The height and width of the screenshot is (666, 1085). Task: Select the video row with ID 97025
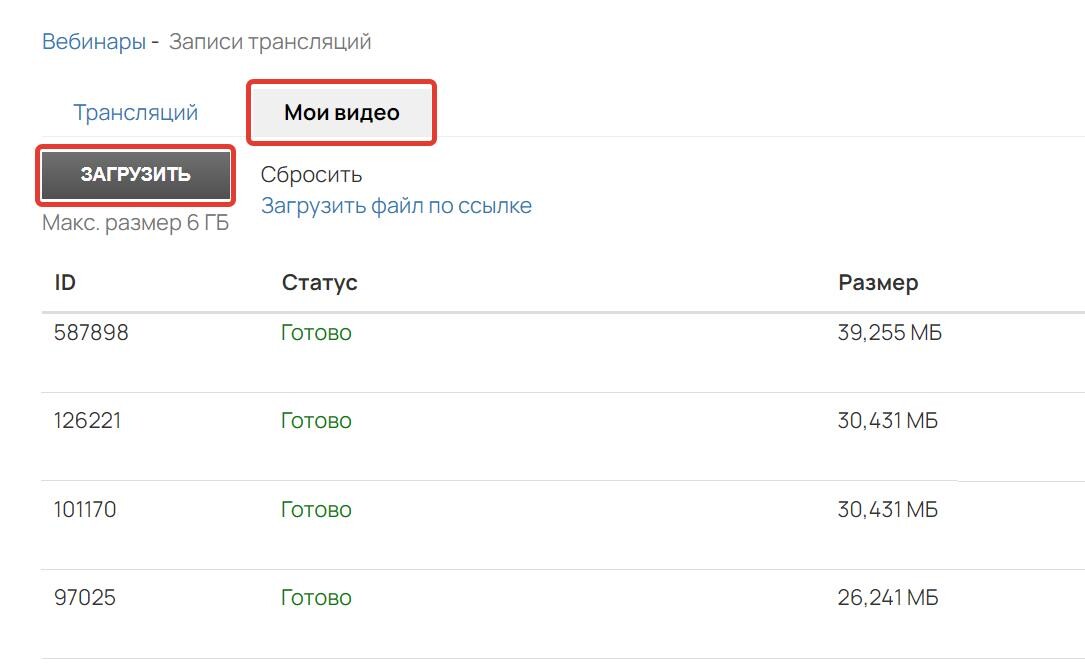563,614
